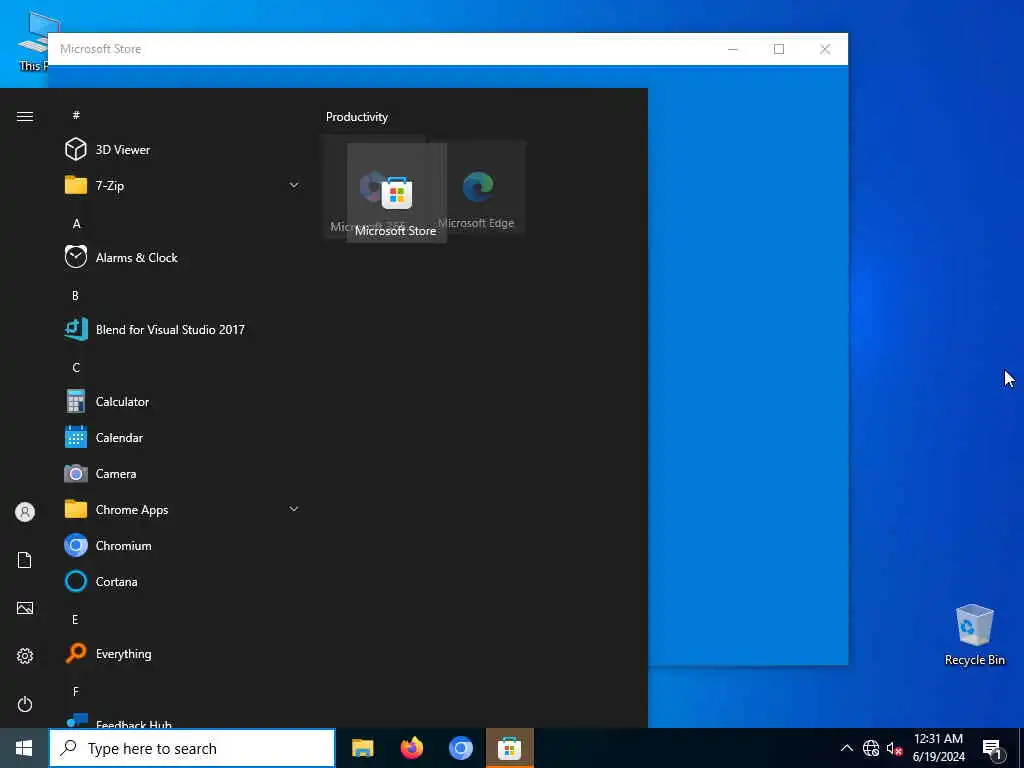
Task: Click the F letter header
Action: (x=76, y=691)
